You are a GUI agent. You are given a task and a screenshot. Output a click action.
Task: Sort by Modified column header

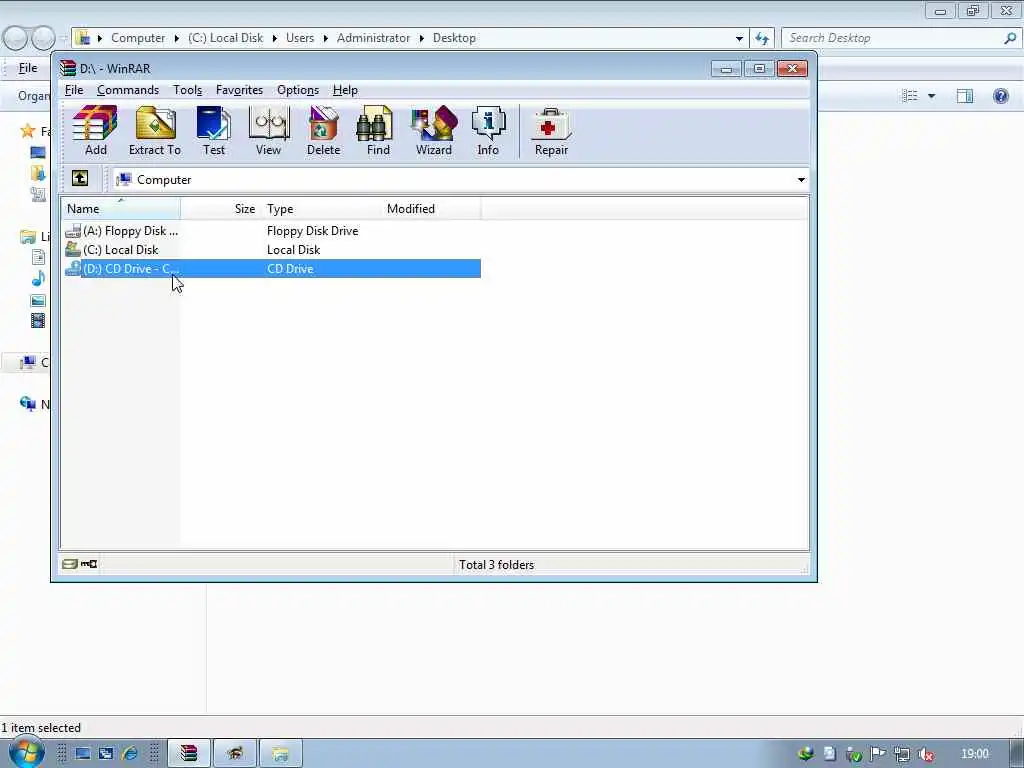[431, 209]
